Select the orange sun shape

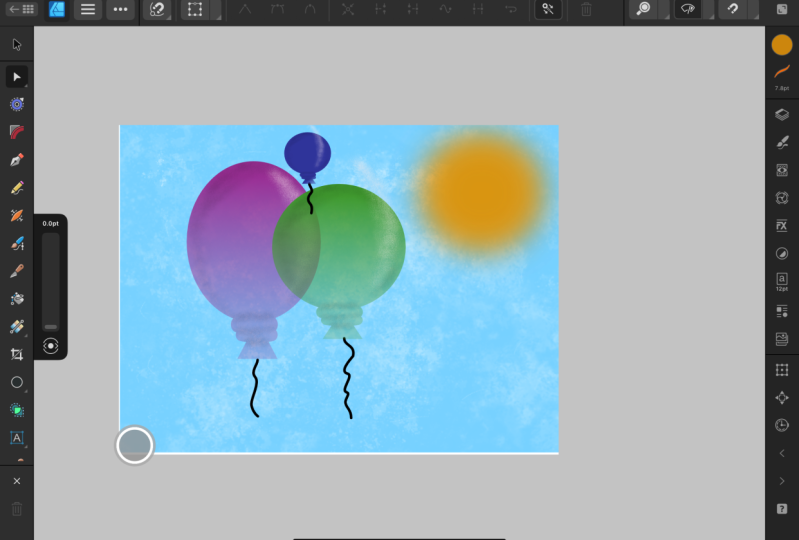[x=481, y=194]
